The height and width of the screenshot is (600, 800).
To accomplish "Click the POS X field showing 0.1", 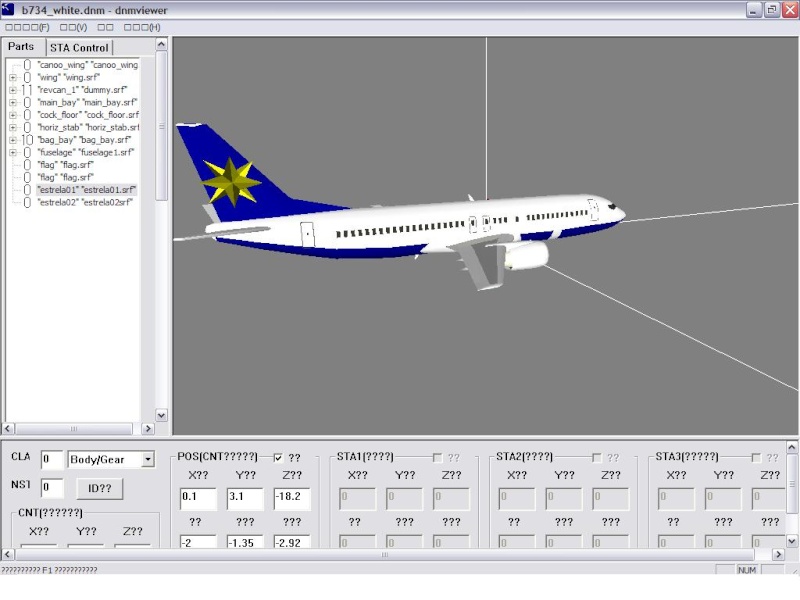I will pos(198,498).
